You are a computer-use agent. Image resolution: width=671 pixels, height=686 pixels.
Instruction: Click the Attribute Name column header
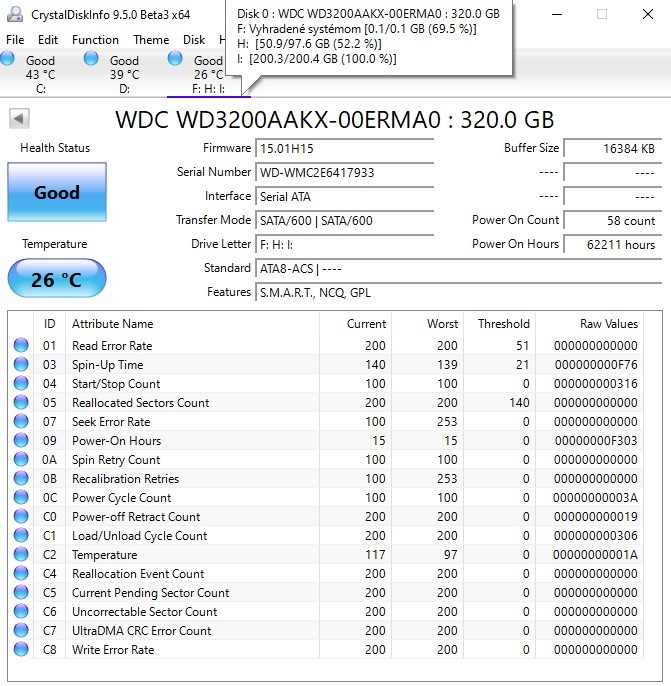pyautogui.click(x=192, y=324)
